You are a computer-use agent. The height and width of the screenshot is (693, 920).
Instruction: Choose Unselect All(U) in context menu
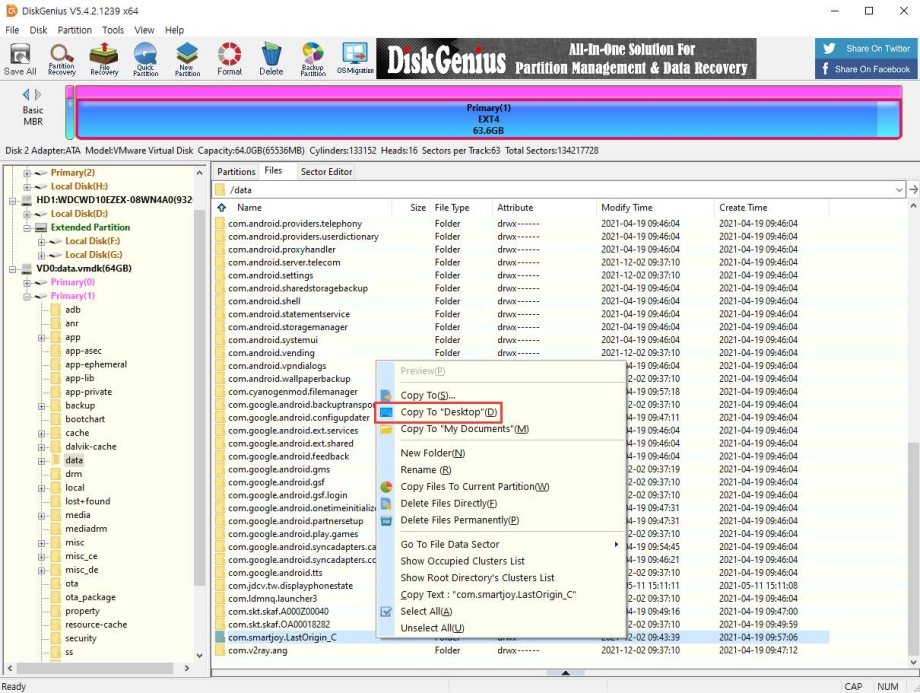click(432, 628)
